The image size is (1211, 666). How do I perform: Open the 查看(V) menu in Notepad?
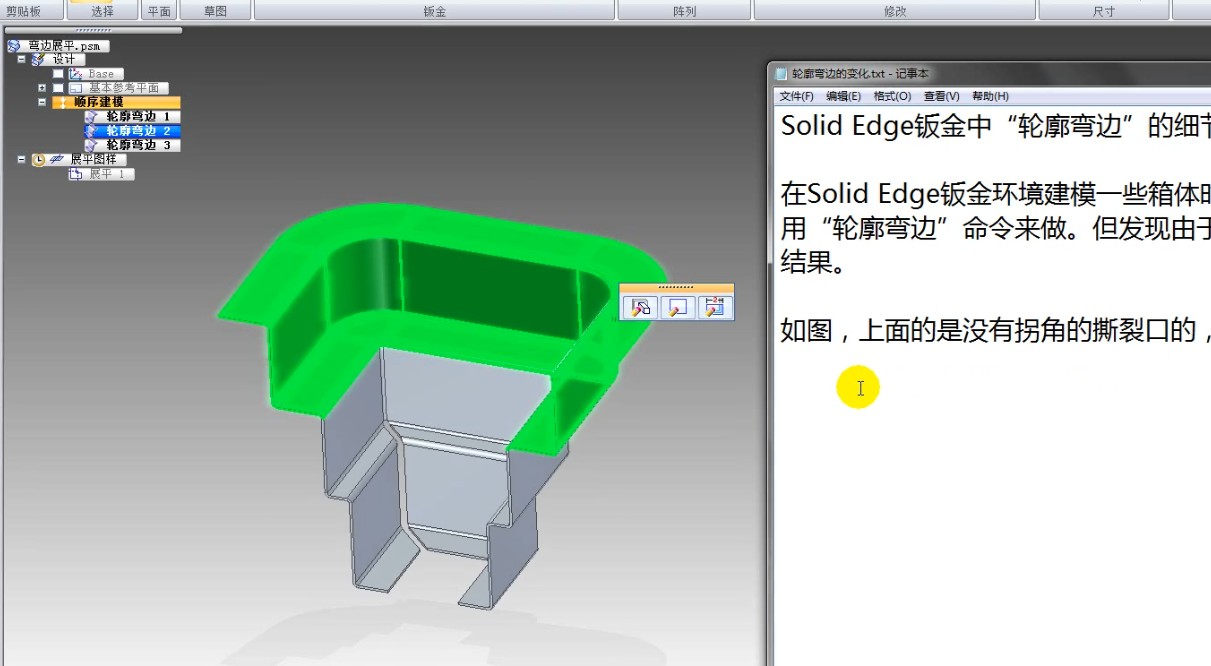(x=942, y=96)
